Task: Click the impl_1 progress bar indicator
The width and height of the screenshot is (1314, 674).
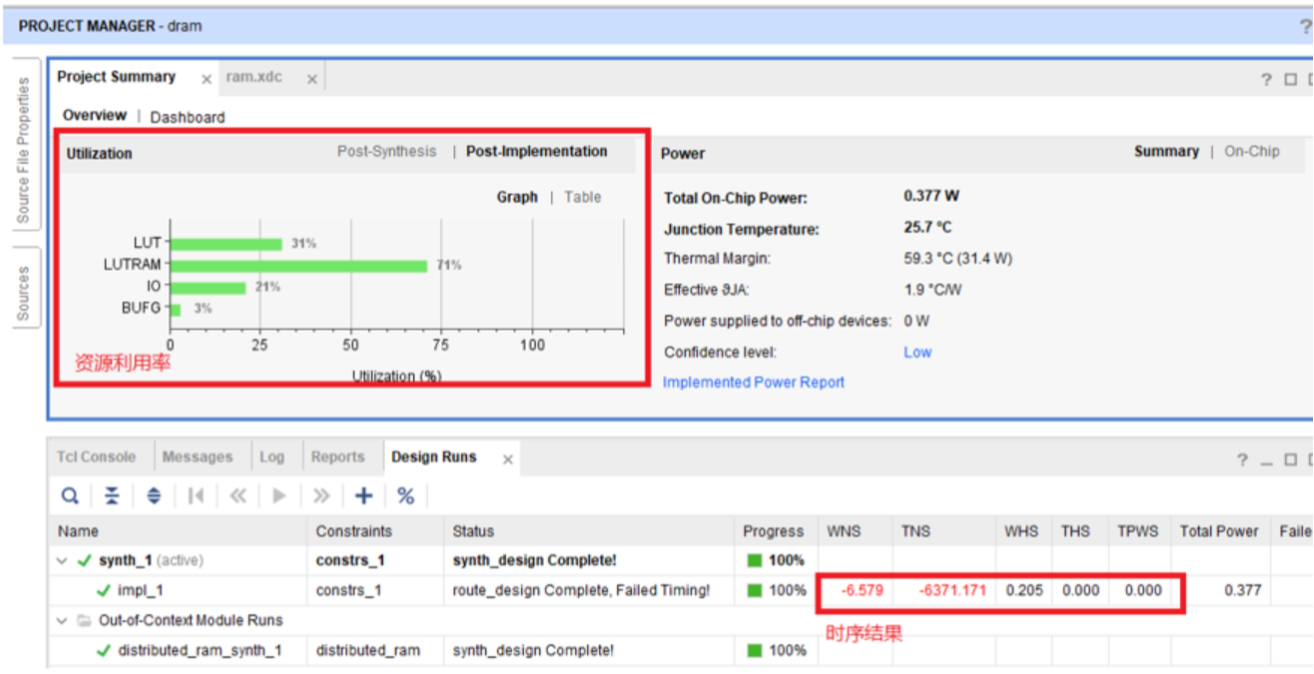Action: click(x=755, y=591)
